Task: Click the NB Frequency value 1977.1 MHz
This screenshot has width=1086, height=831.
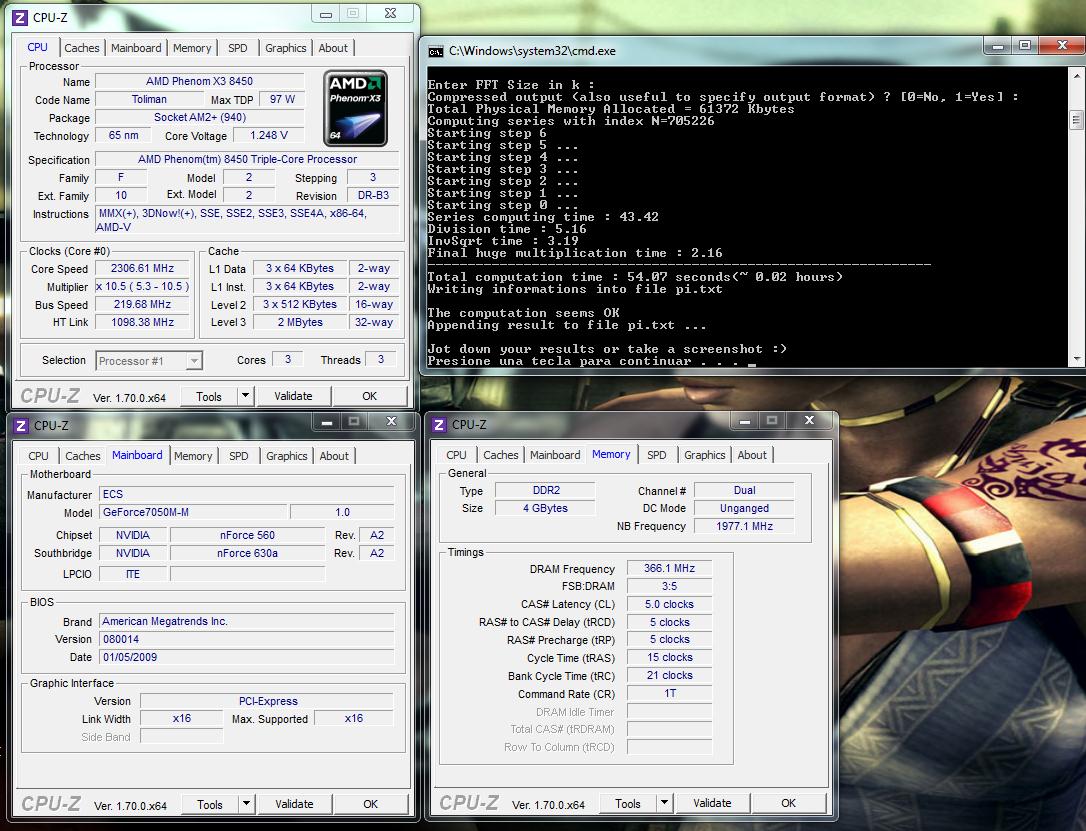Action: click(745, 526)
